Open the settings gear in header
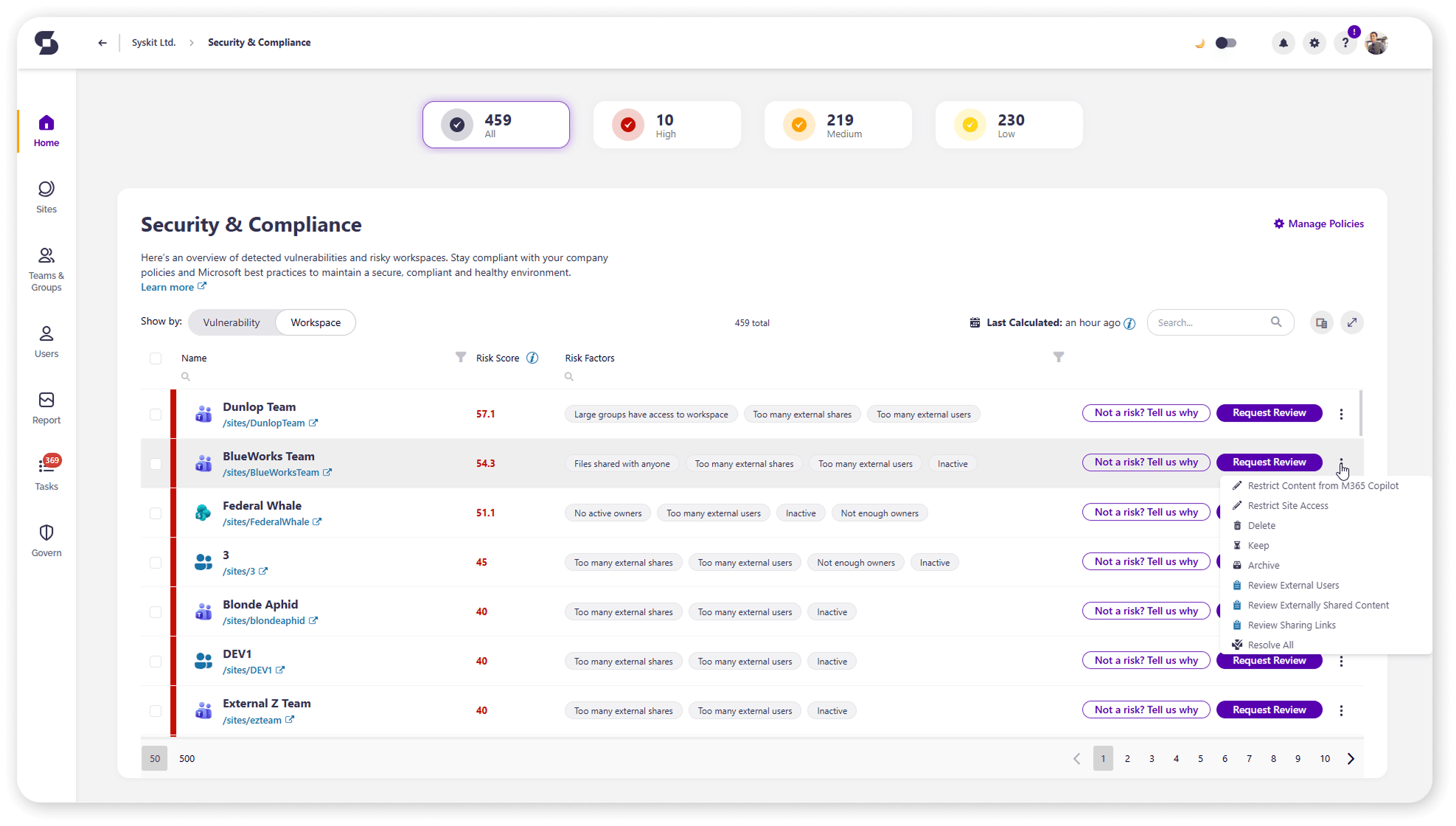Image resolution: width=1456 pixels, height=826 pixels. point(1314,43)
